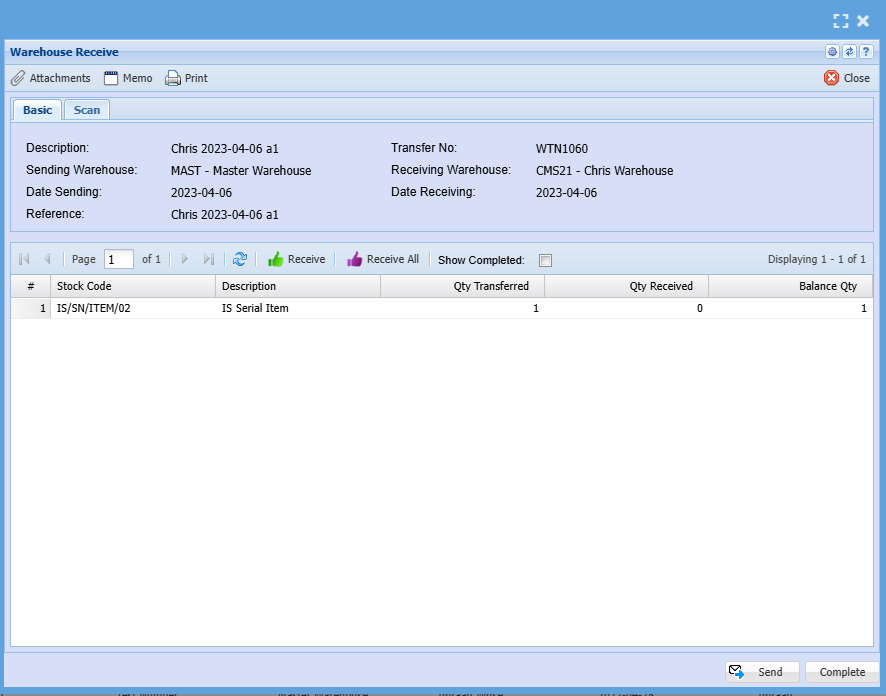Click the panel settings gear icon
Viewport: 886px width, 696px height.
(832, 52)
